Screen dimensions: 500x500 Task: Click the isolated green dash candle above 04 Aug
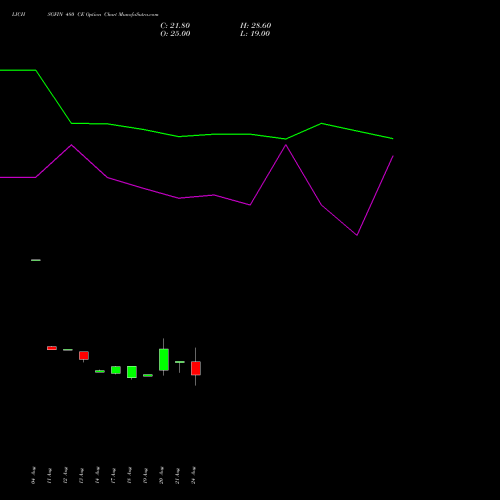coord(36,260)
